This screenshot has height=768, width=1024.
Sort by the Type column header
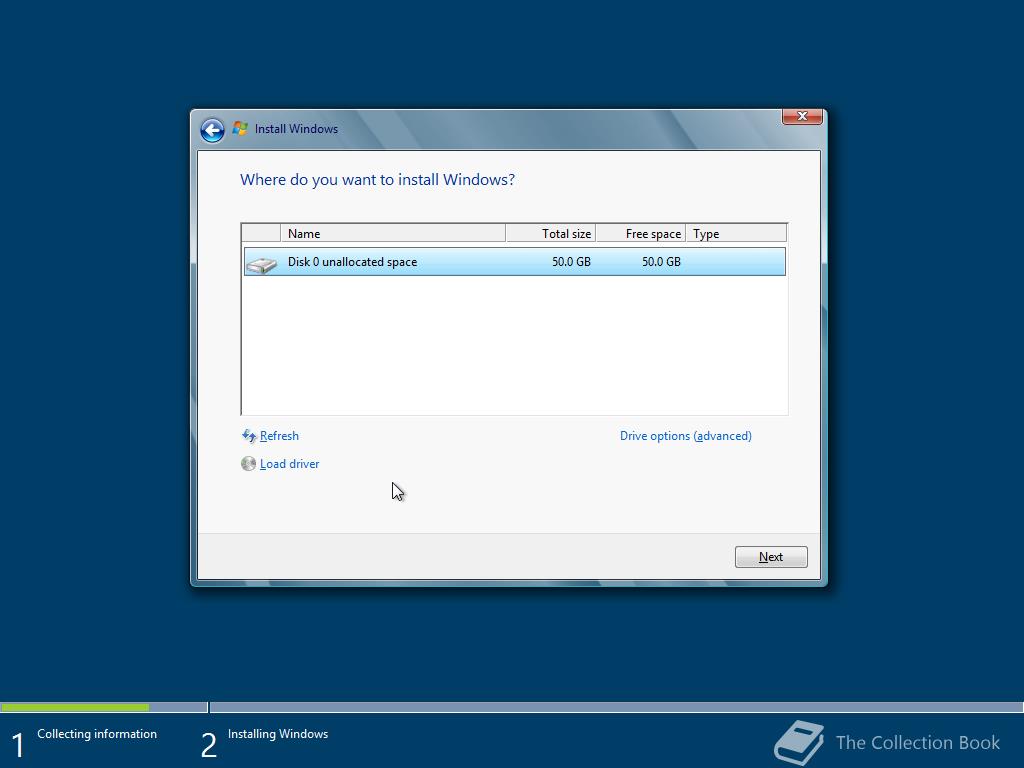736,233
